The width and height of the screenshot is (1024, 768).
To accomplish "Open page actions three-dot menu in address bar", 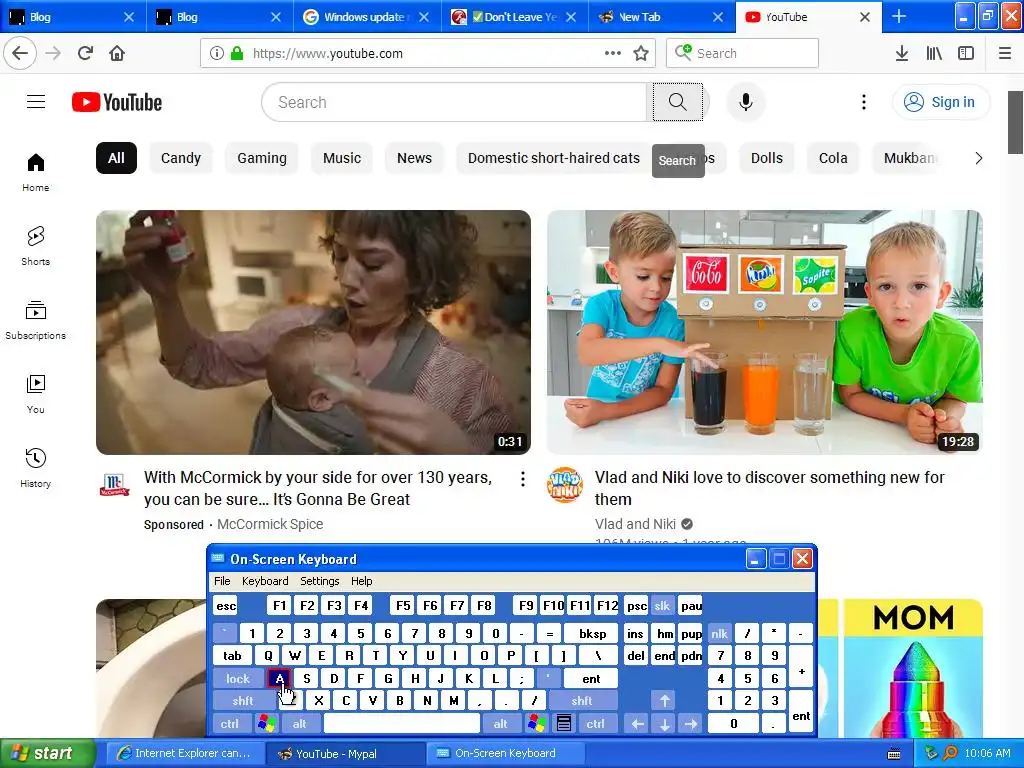I will pos(613,53).
